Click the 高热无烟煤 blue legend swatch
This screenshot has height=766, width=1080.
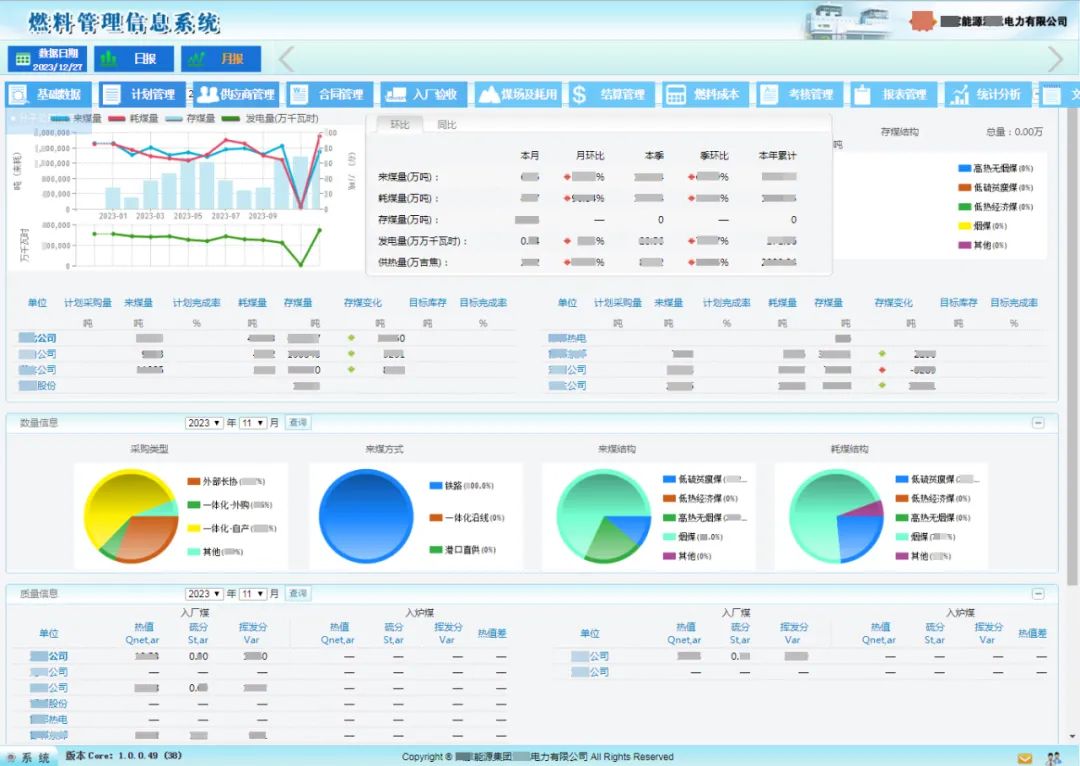point(964,168)
